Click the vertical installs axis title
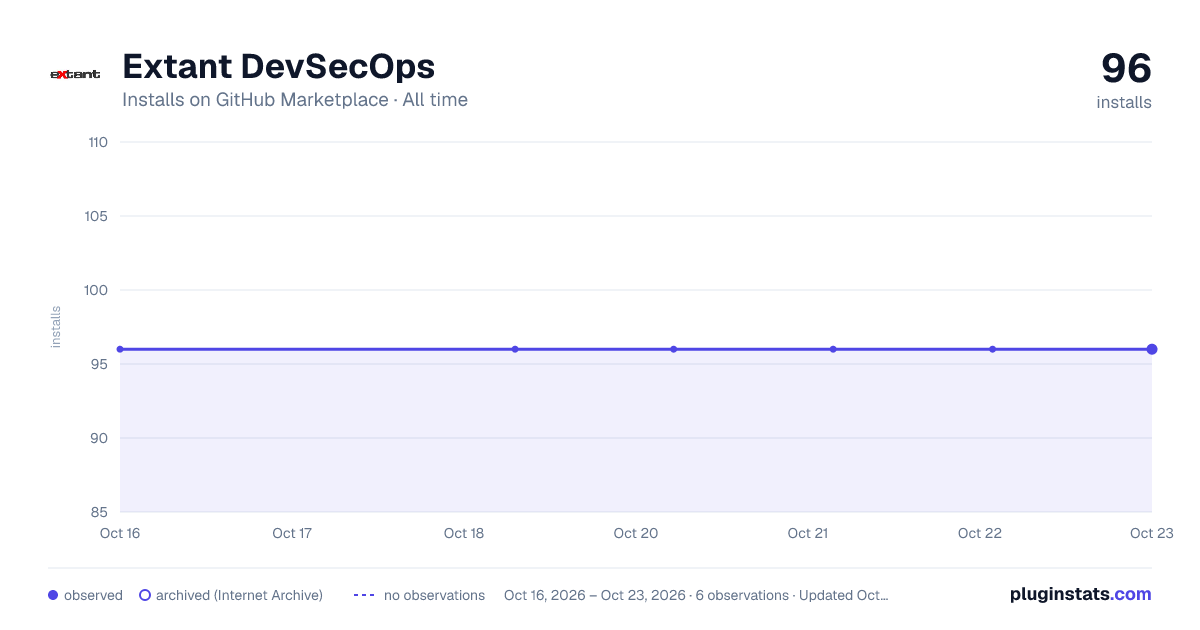1200x630 pixels. [56, 327]
